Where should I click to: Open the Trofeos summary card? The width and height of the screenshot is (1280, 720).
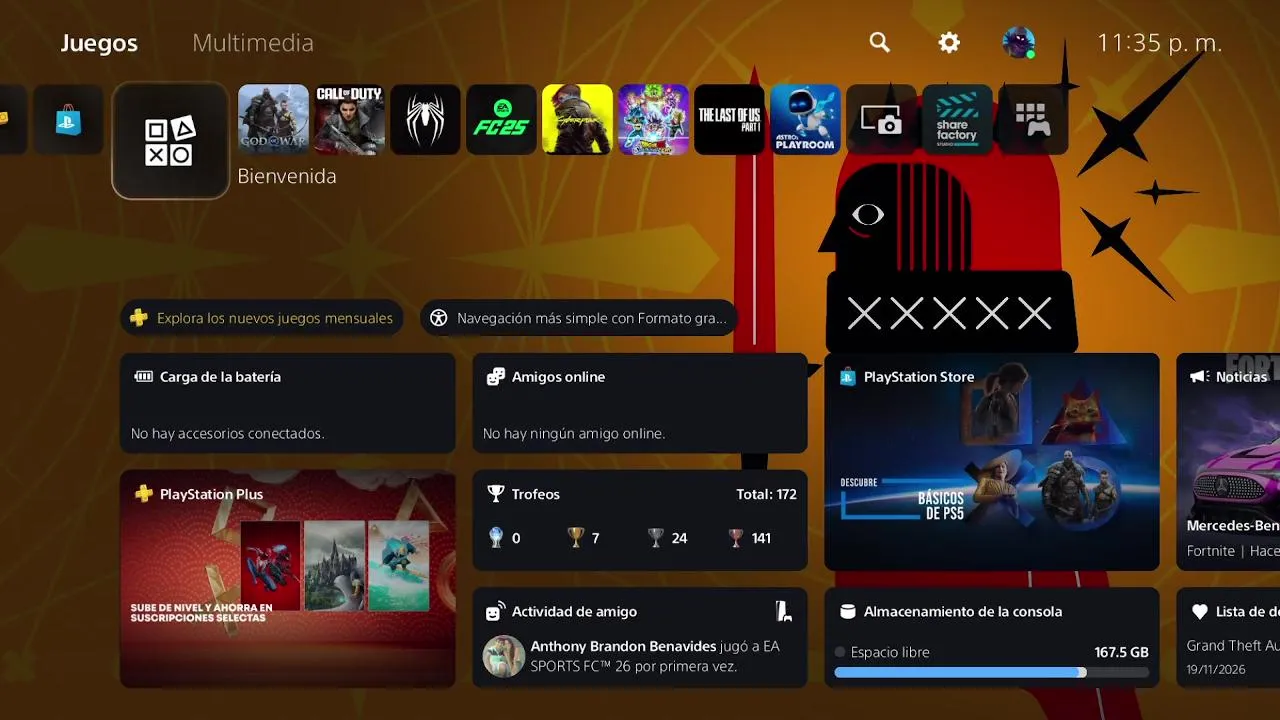pyautogui.click(x=640, y=520)
